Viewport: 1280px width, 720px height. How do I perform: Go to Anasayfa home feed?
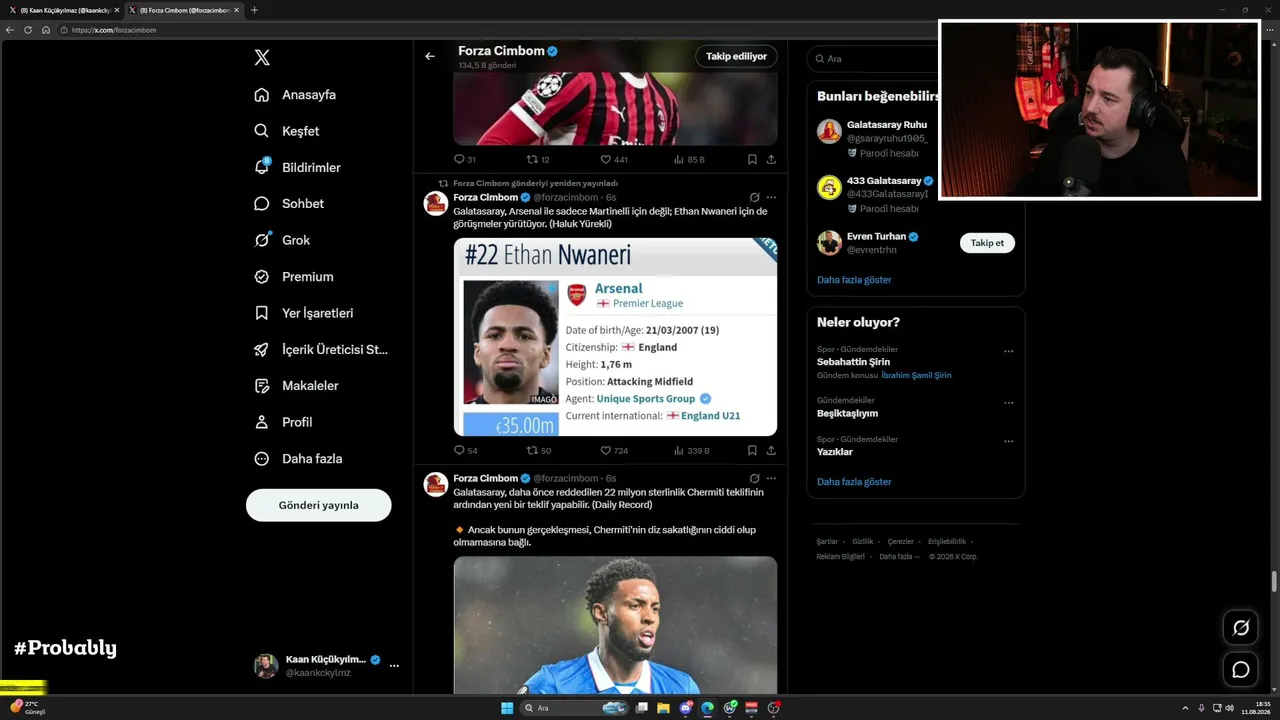[x=295, y=95]
